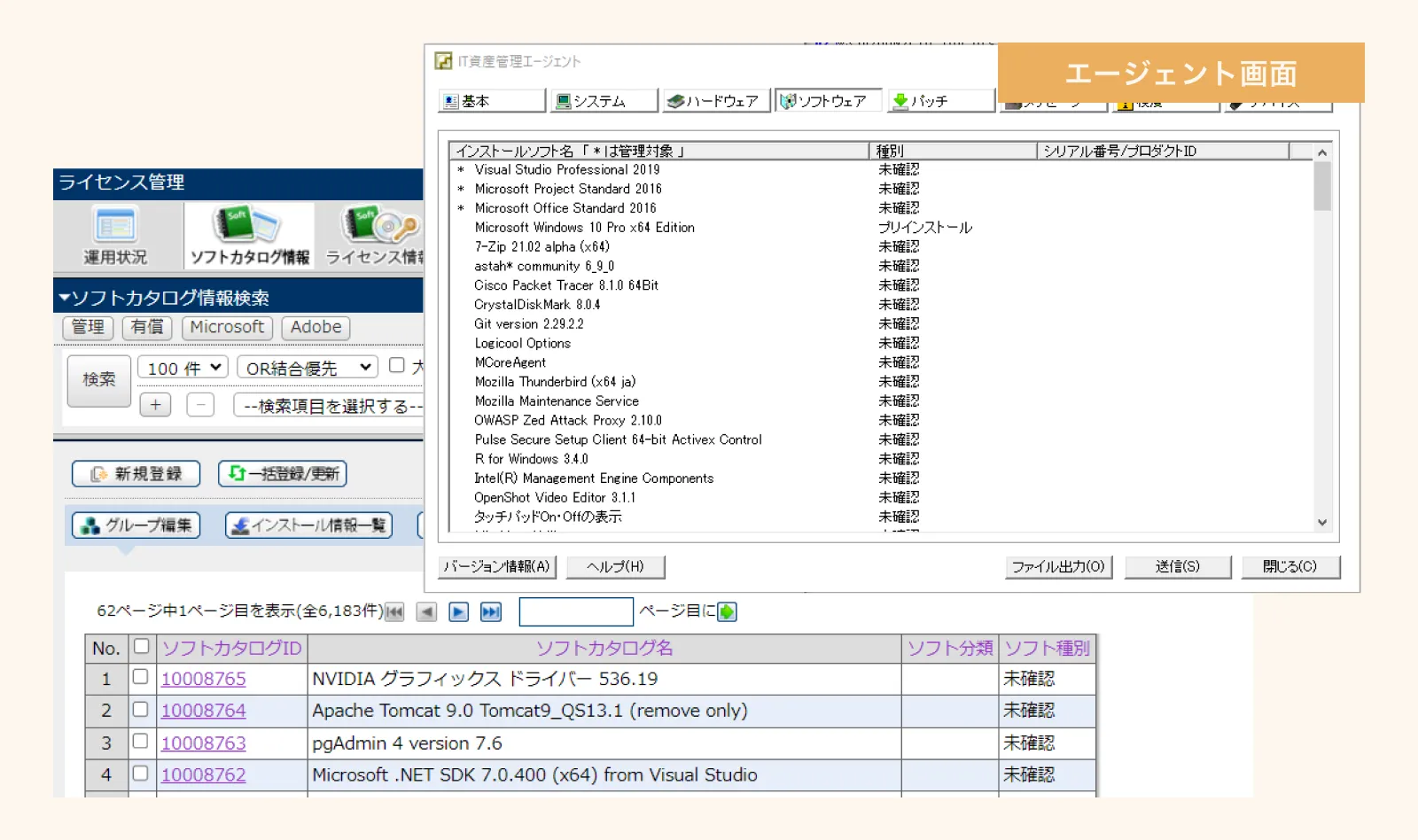
Task: Open catalog ID link 10008764
Action: (203, 711)
